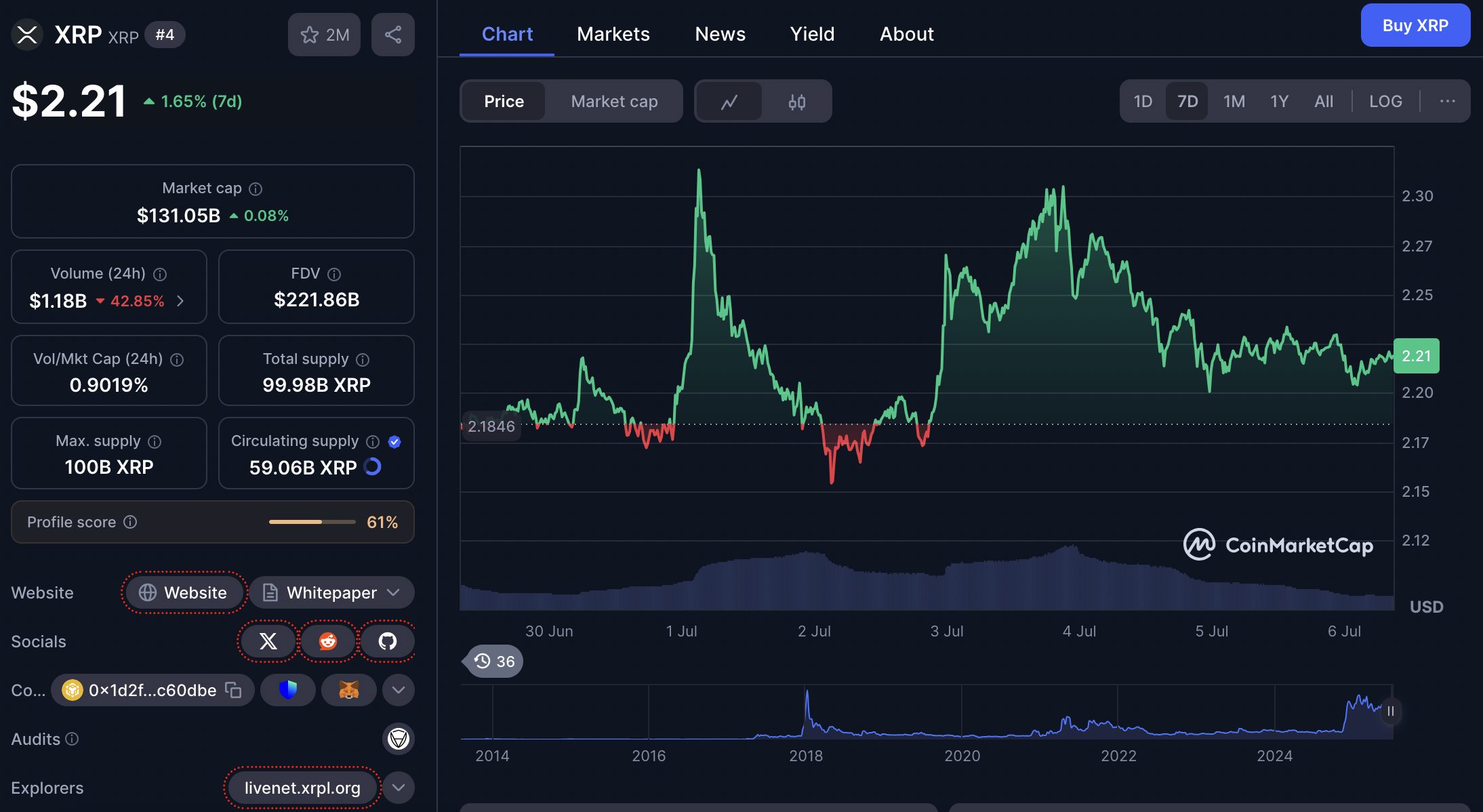
Task: Select Market cap chart mode
Action: 614,102
